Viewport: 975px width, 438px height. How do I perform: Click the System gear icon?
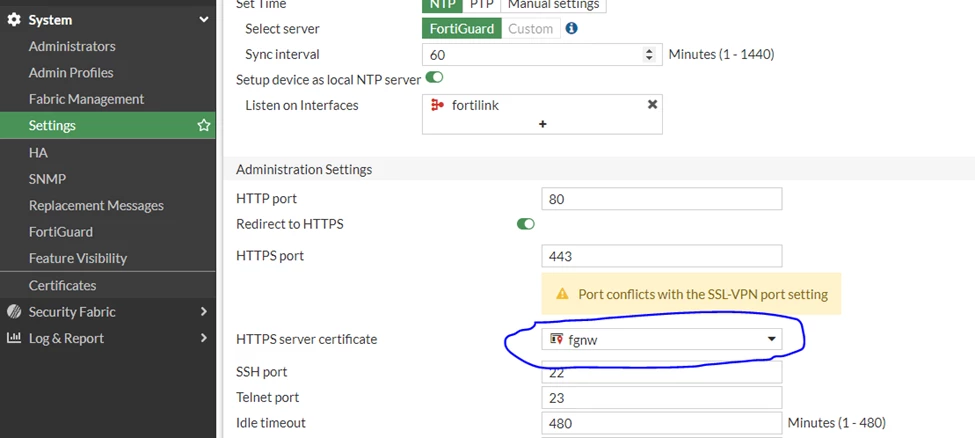click(14, 20)
